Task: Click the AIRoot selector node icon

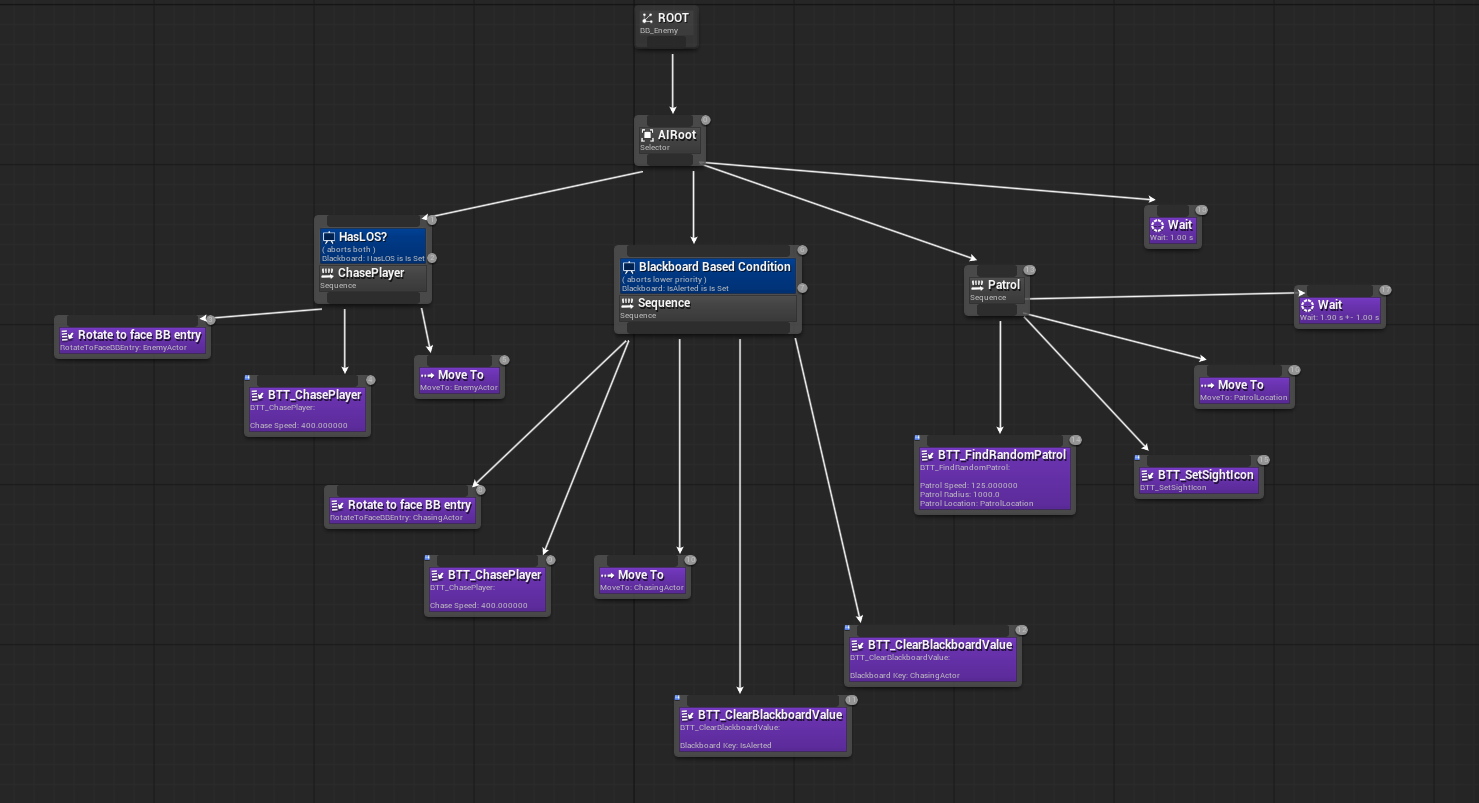Action: 647,135
